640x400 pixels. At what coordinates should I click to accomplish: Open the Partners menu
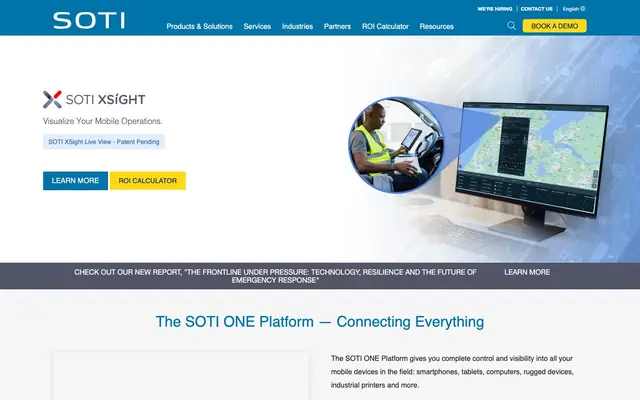coord(337,27)
